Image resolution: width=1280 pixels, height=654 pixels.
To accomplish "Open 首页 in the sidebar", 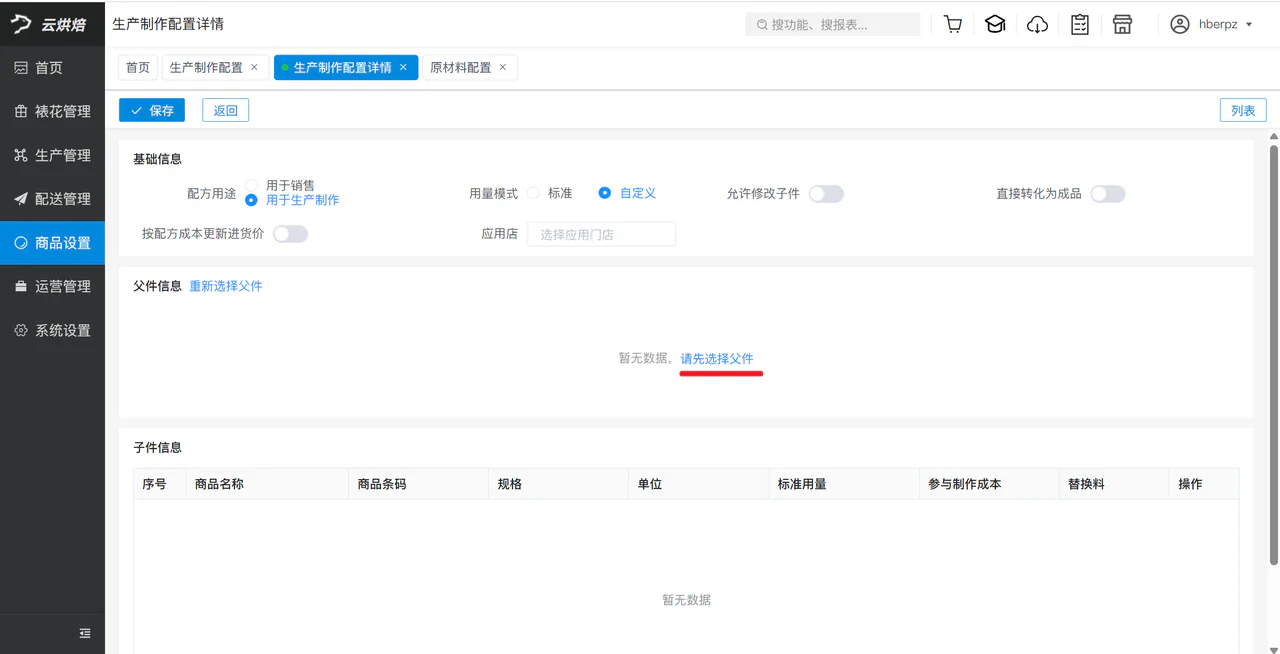I will pos(52,68).
